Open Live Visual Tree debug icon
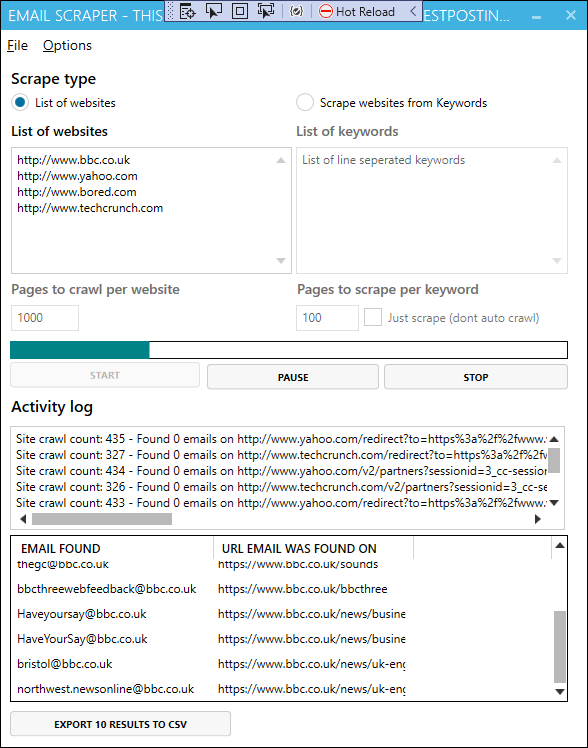This screenshot has width=588, height=748. (187, 11)
